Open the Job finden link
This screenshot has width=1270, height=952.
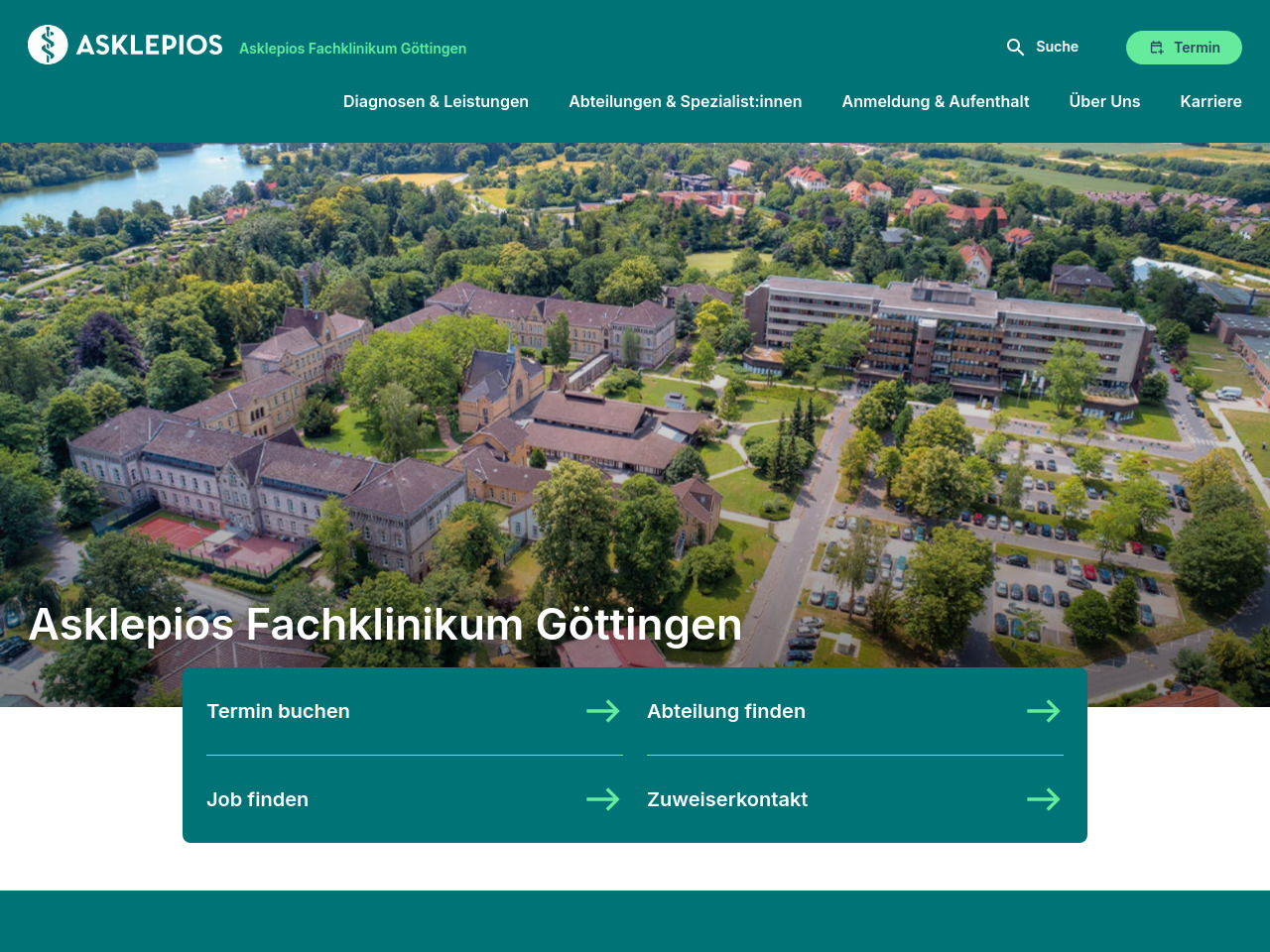257,799
